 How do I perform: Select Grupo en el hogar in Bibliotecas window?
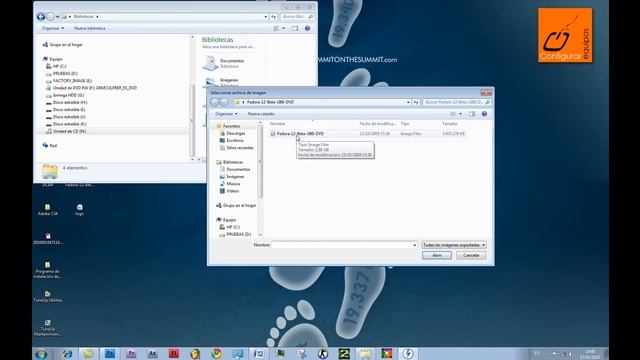[66, 45]
